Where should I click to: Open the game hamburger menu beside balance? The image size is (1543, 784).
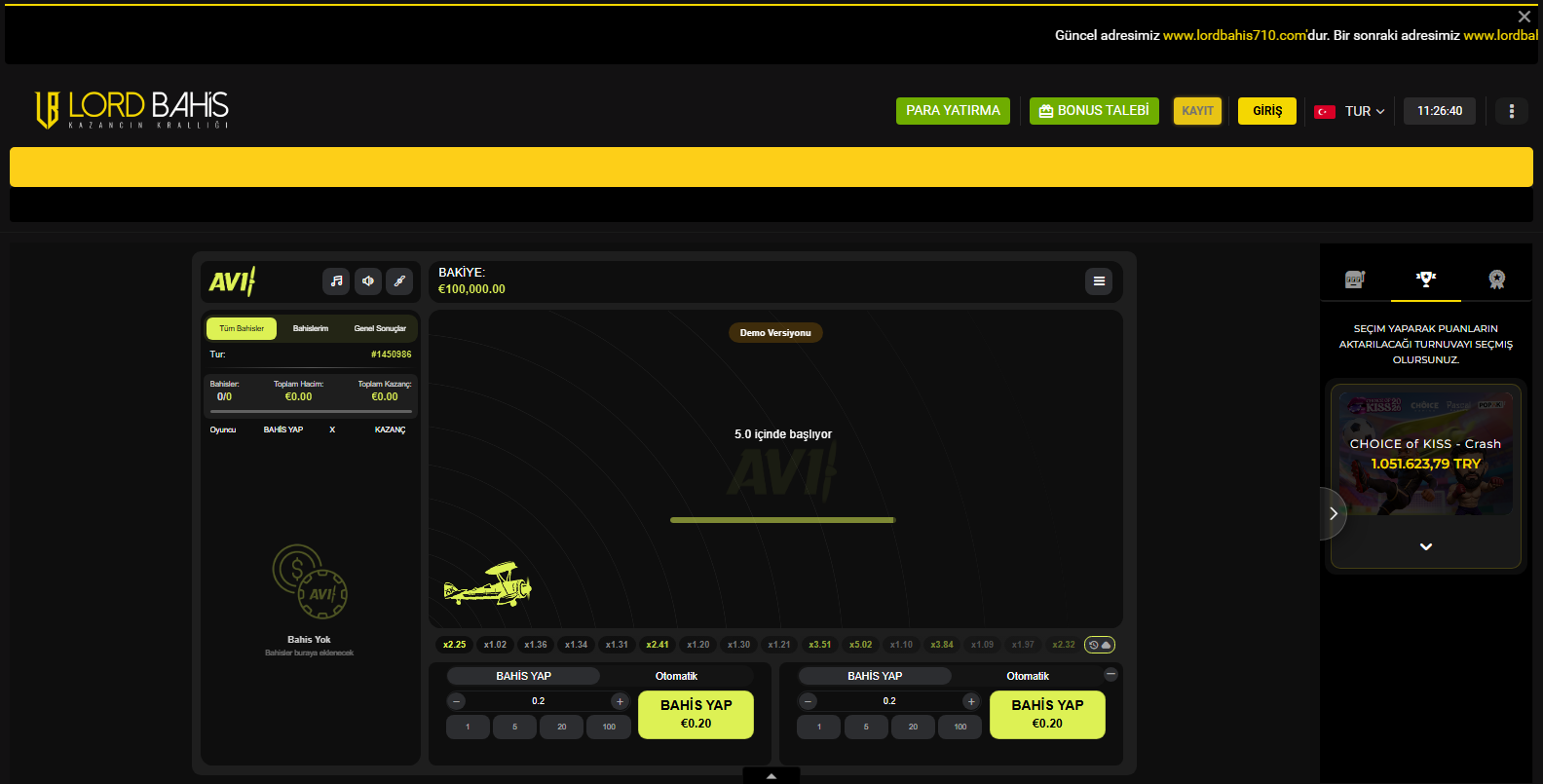[1099, 281]
